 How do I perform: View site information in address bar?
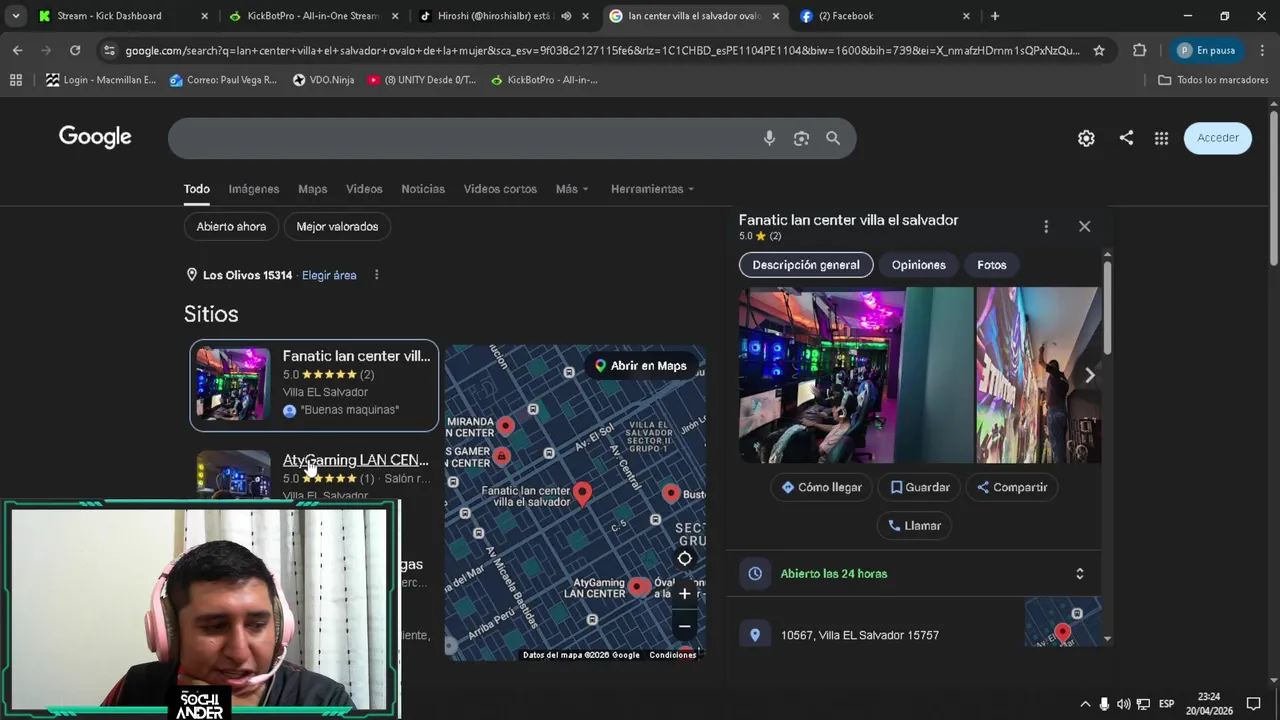[109, 50]
